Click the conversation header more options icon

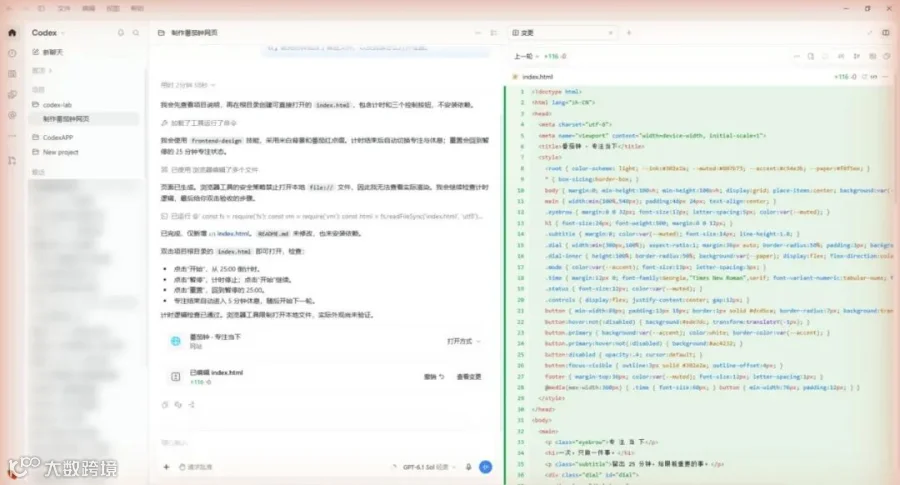click(478, 33)
